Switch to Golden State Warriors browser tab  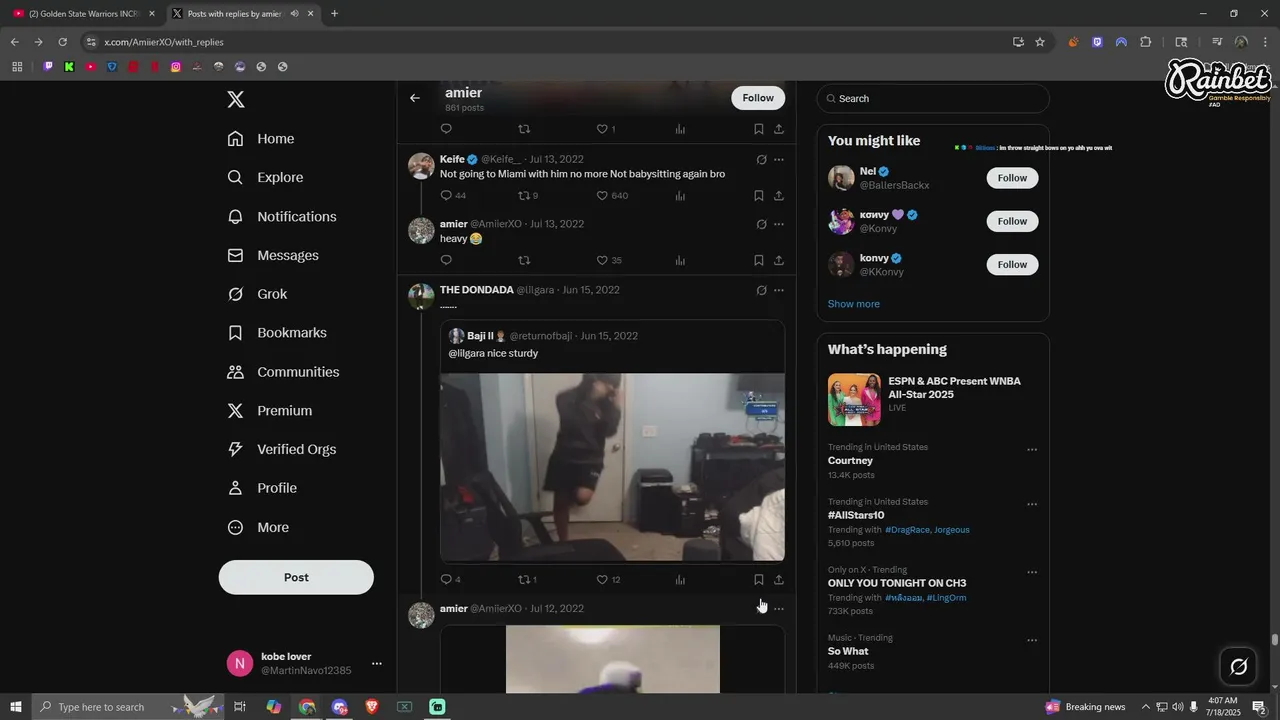tap(84, 14)
